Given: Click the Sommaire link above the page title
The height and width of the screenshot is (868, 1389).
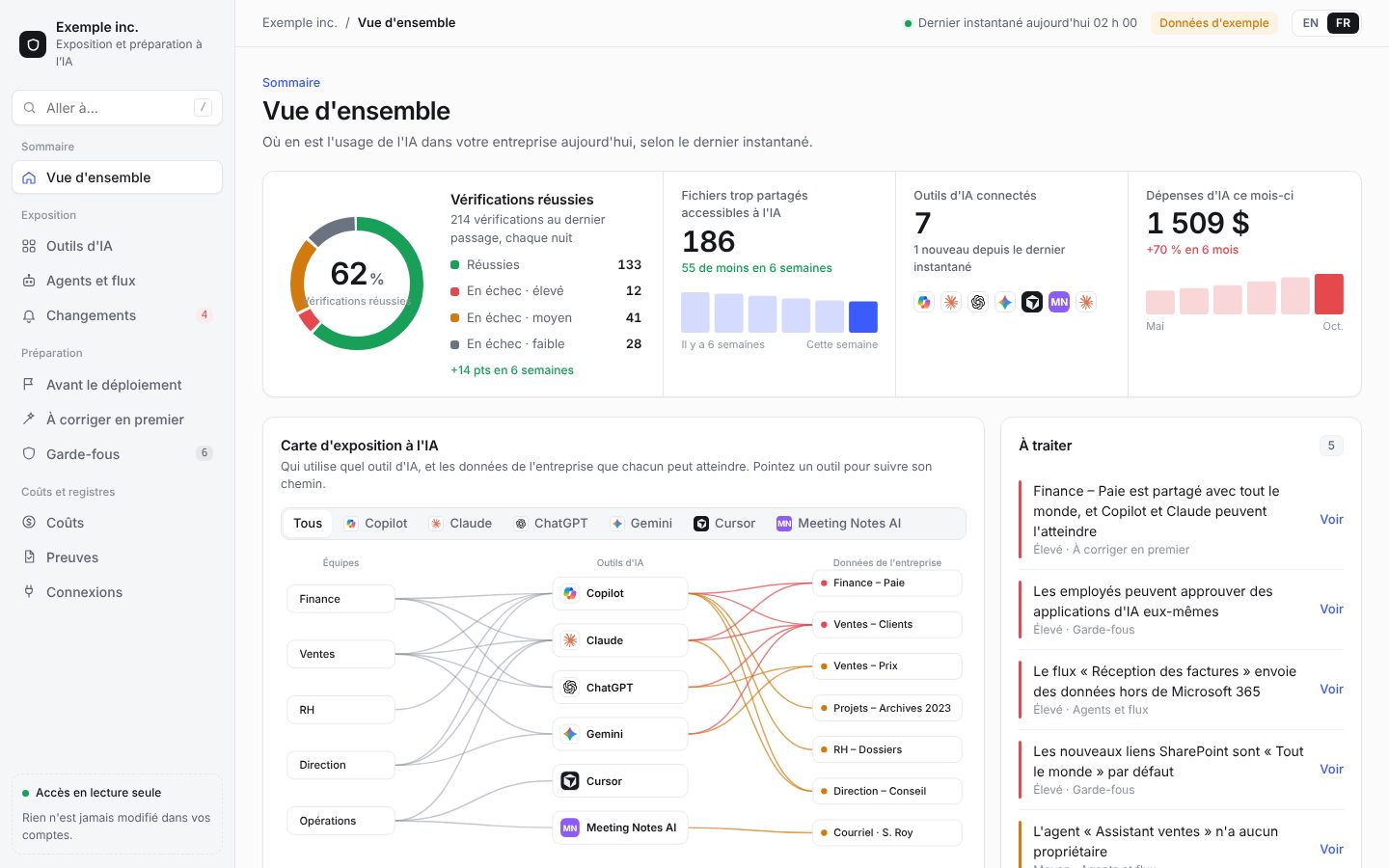Looking at the screenshot, I should [x=291, y=83].
